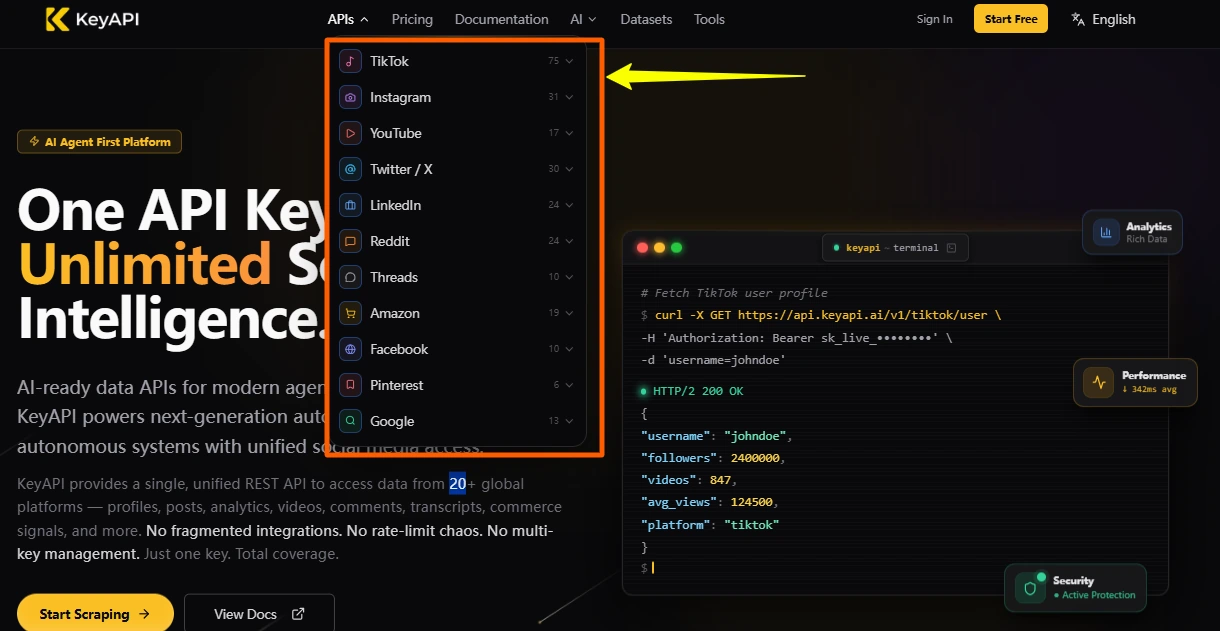Click the LinkedIn briefcase icon

click(x=350, y=205)
